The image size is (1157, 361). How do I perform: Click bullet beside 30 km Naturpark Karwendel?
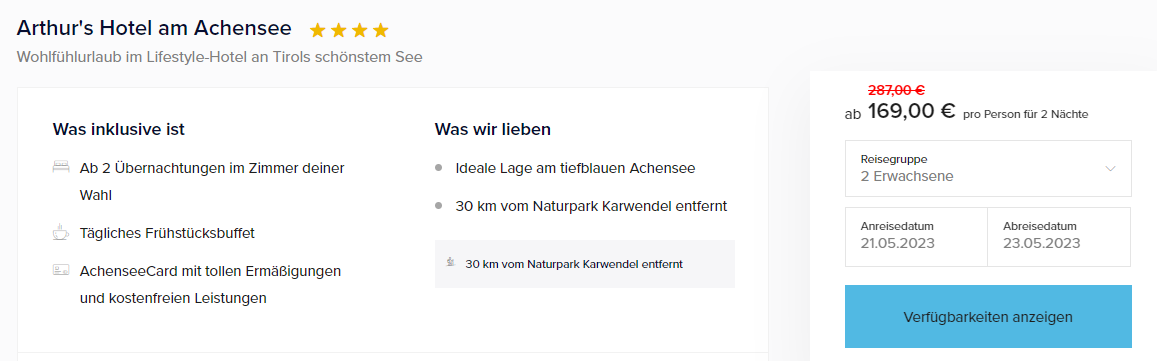tap(438, 205)
